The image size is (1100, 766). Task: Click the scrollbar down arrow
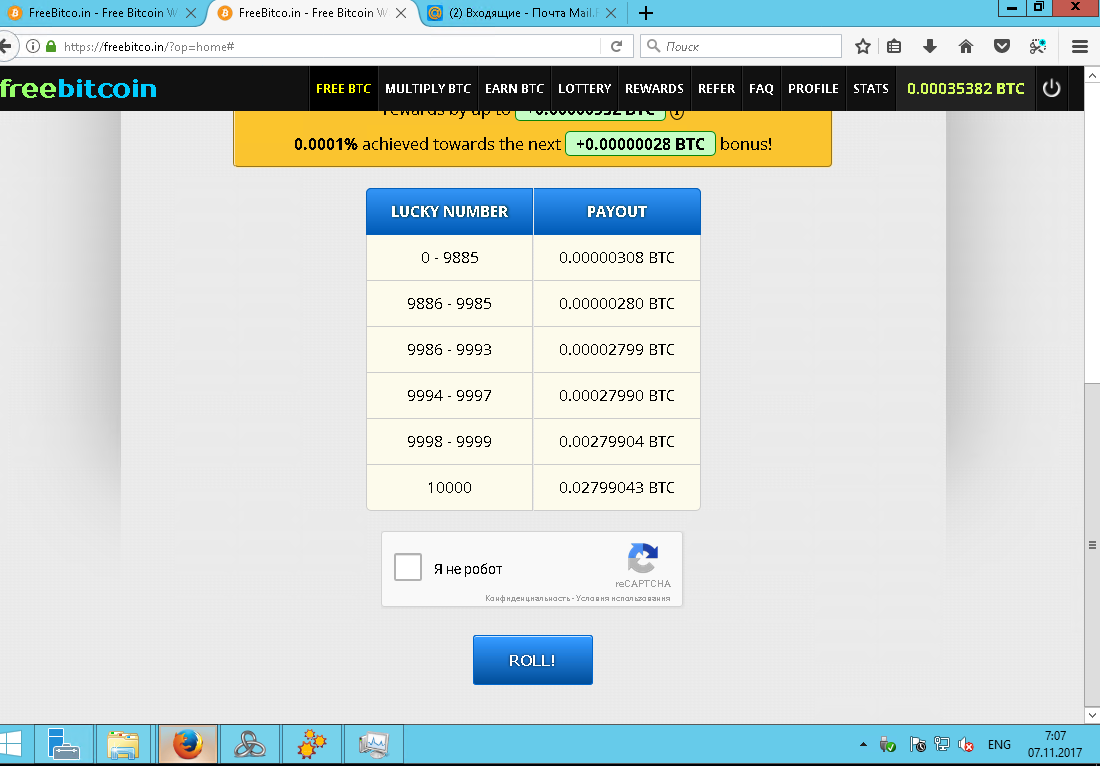[x=1092, y=715]
